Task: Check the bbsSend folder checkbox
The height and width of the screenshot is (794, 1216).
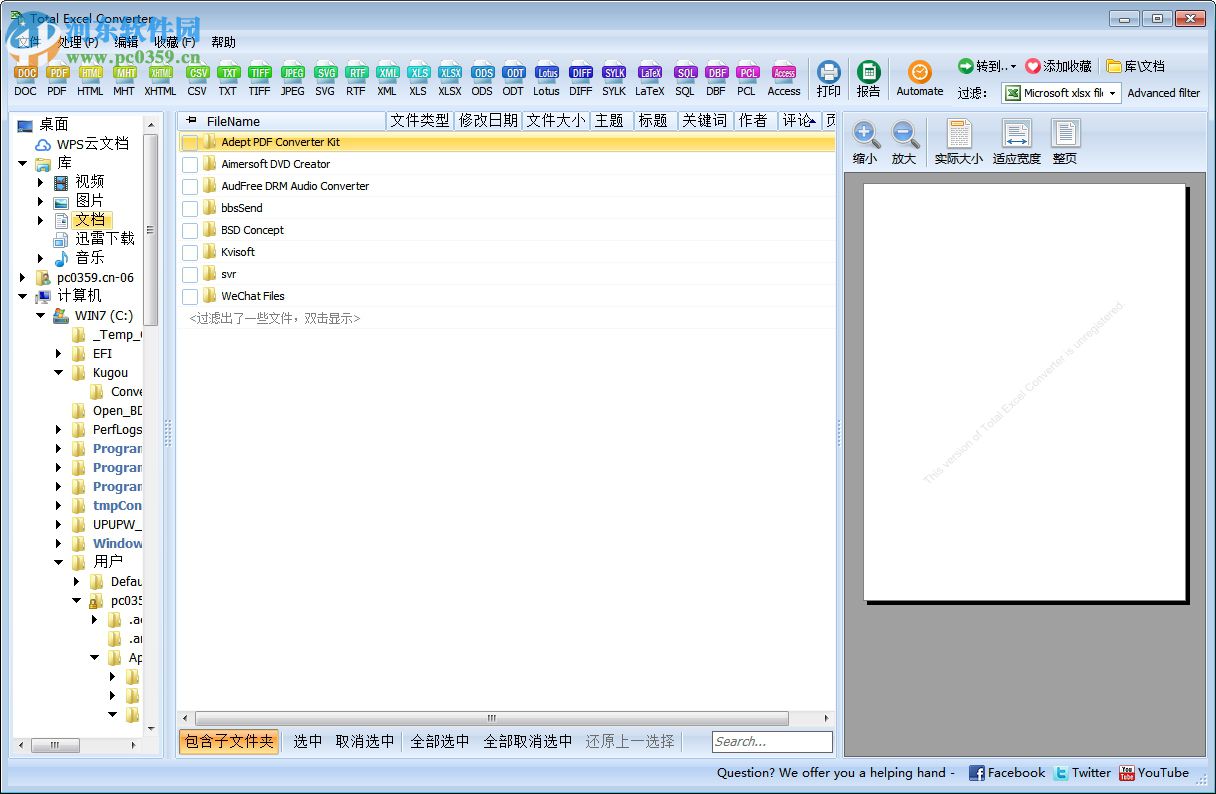Action: pos(190,207)
